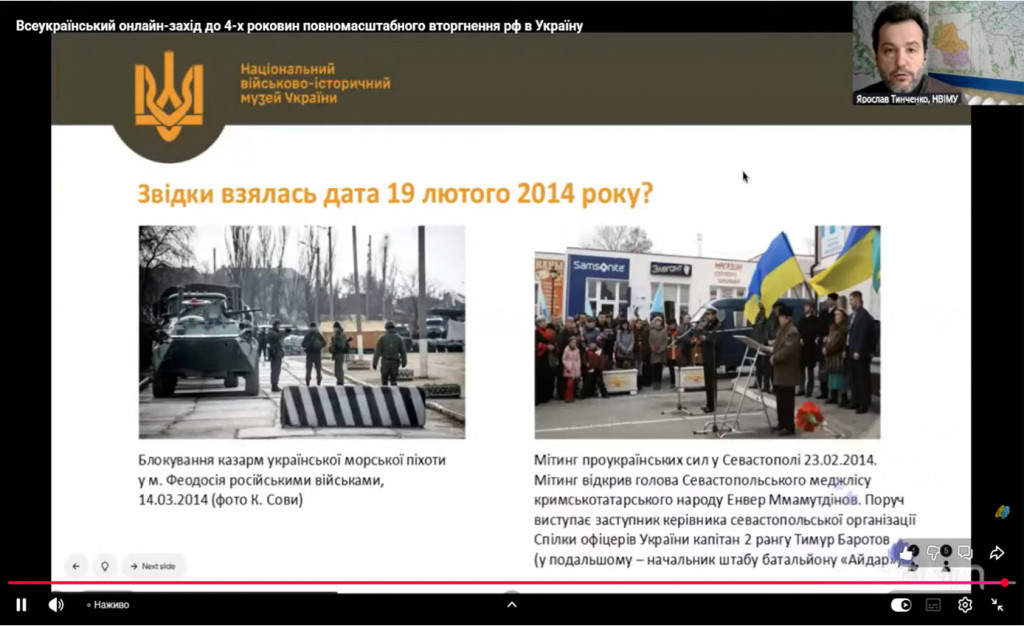
Task: Click Національний військово-історичний музей України text
Action: pyautogui.click(x=315, y=84)
